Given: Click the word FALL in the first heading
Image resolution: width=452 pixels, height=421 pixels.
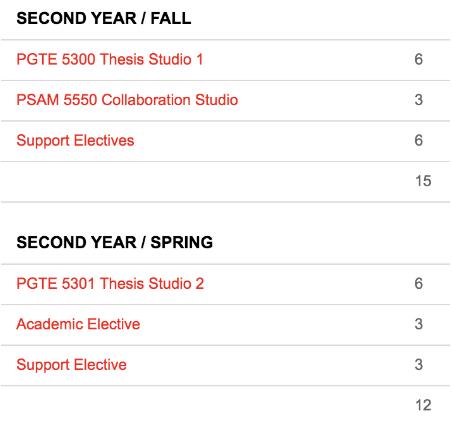Looking at the screenshot, I should click(x=171, y=18).
